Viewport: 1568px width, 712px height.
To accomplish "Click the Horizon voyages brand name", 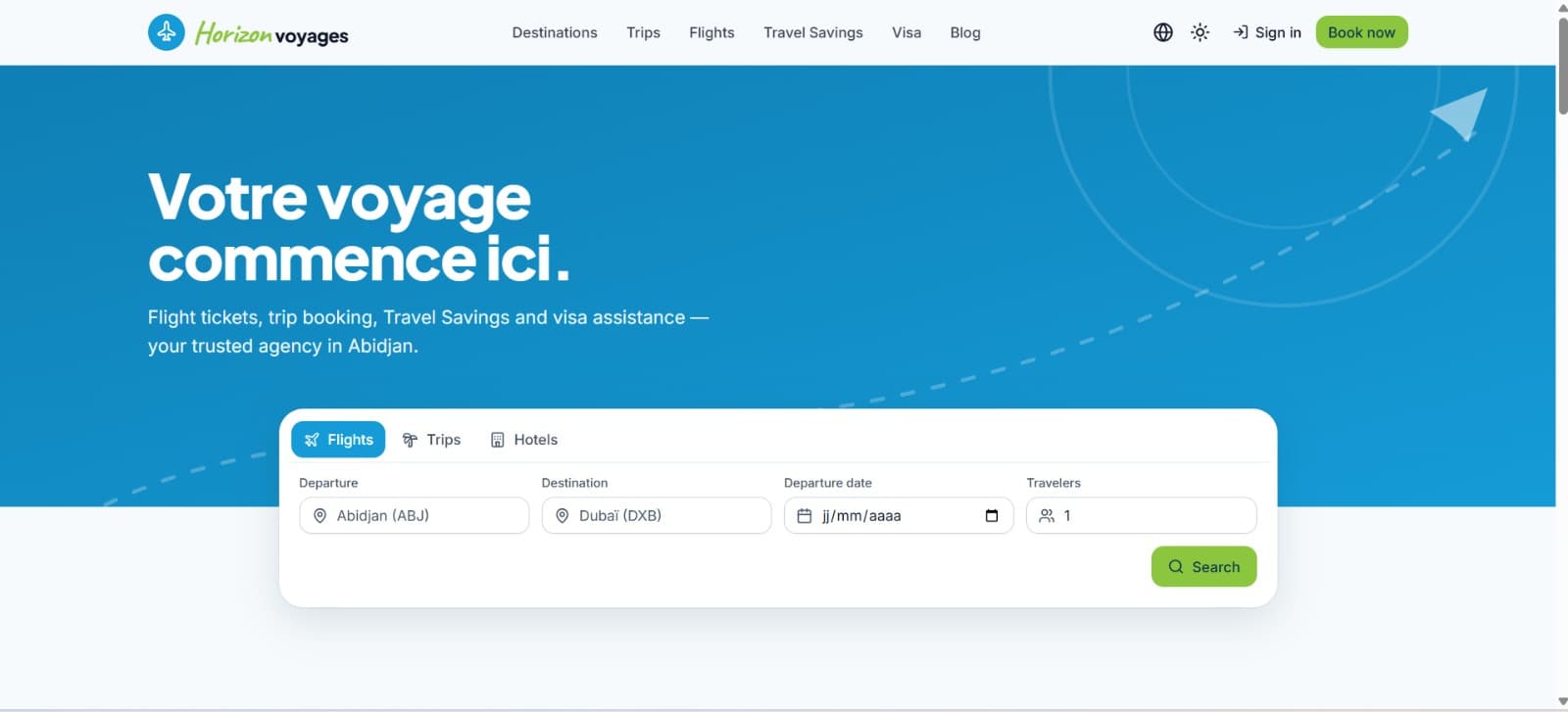I will (271, 34).
